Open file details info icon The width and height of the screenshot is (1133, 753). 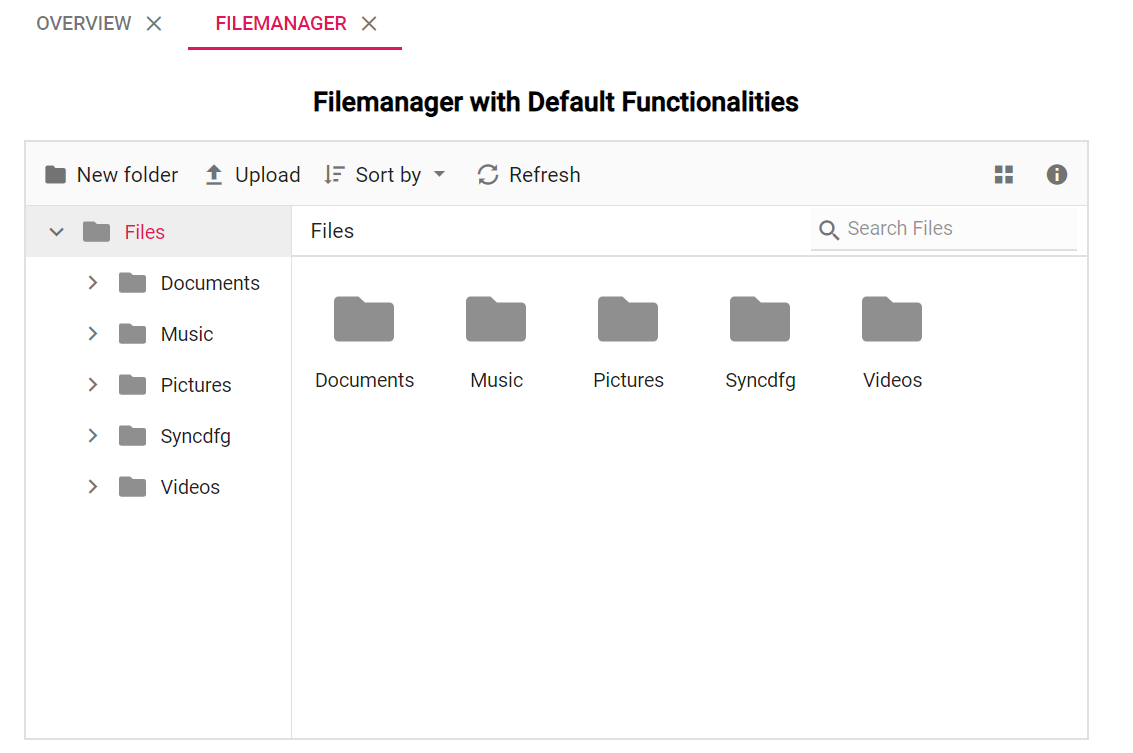[x=1056, y=174]
